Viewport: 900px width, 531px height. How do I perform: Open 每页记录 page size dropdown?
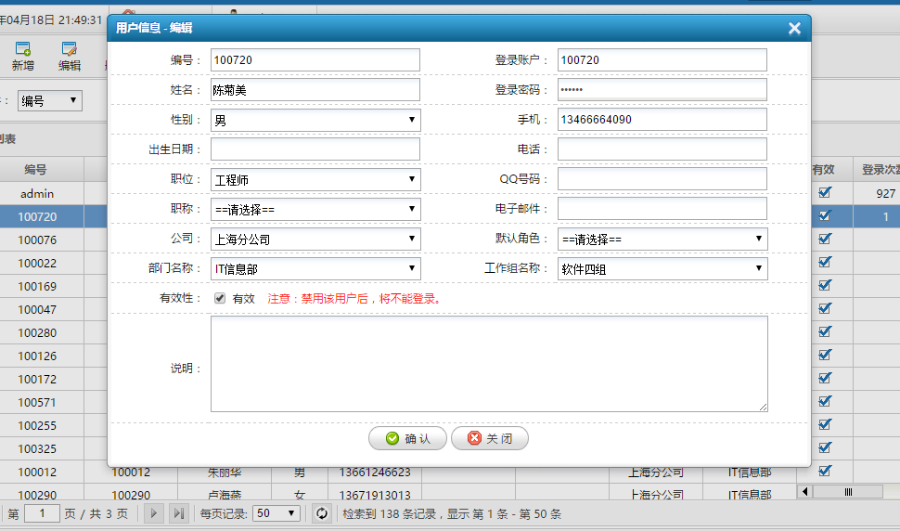click(277, 513)
